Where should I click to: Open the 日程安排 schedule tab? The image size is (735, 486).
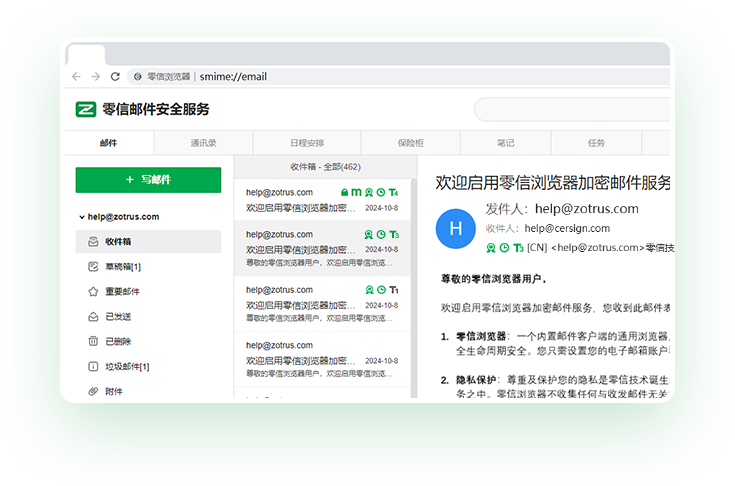307,143
